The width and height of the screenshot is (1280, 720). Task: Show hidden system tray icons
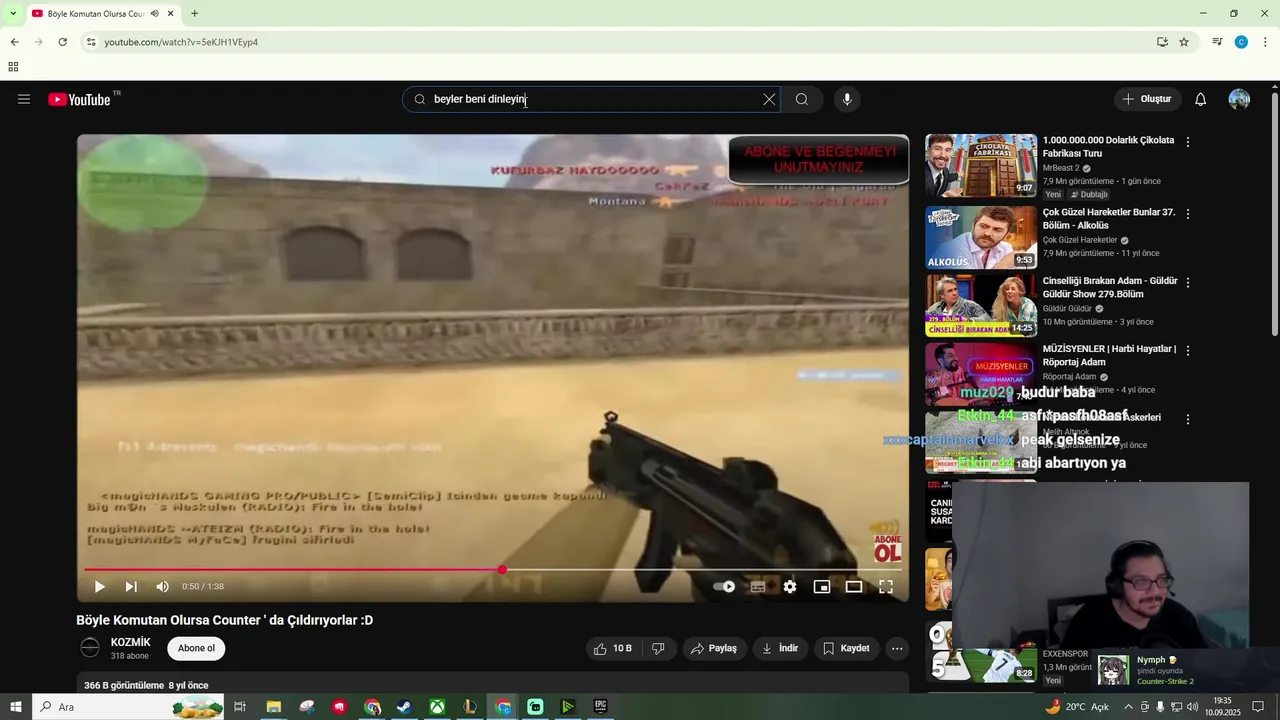pyautogui.click(x=1129, y=707)
